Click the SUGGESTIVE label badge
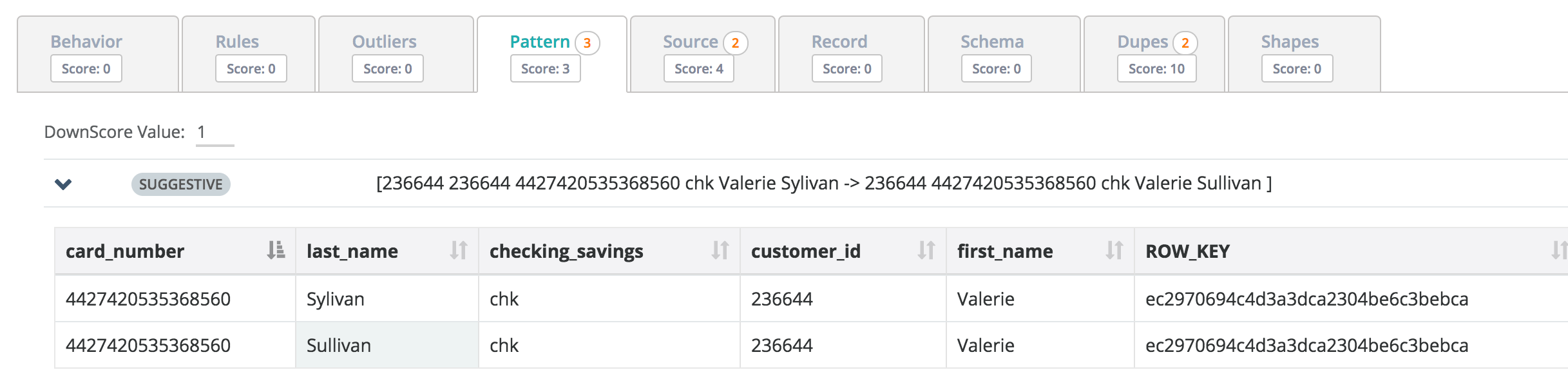 pyautogui.click(x=180, y=184)
